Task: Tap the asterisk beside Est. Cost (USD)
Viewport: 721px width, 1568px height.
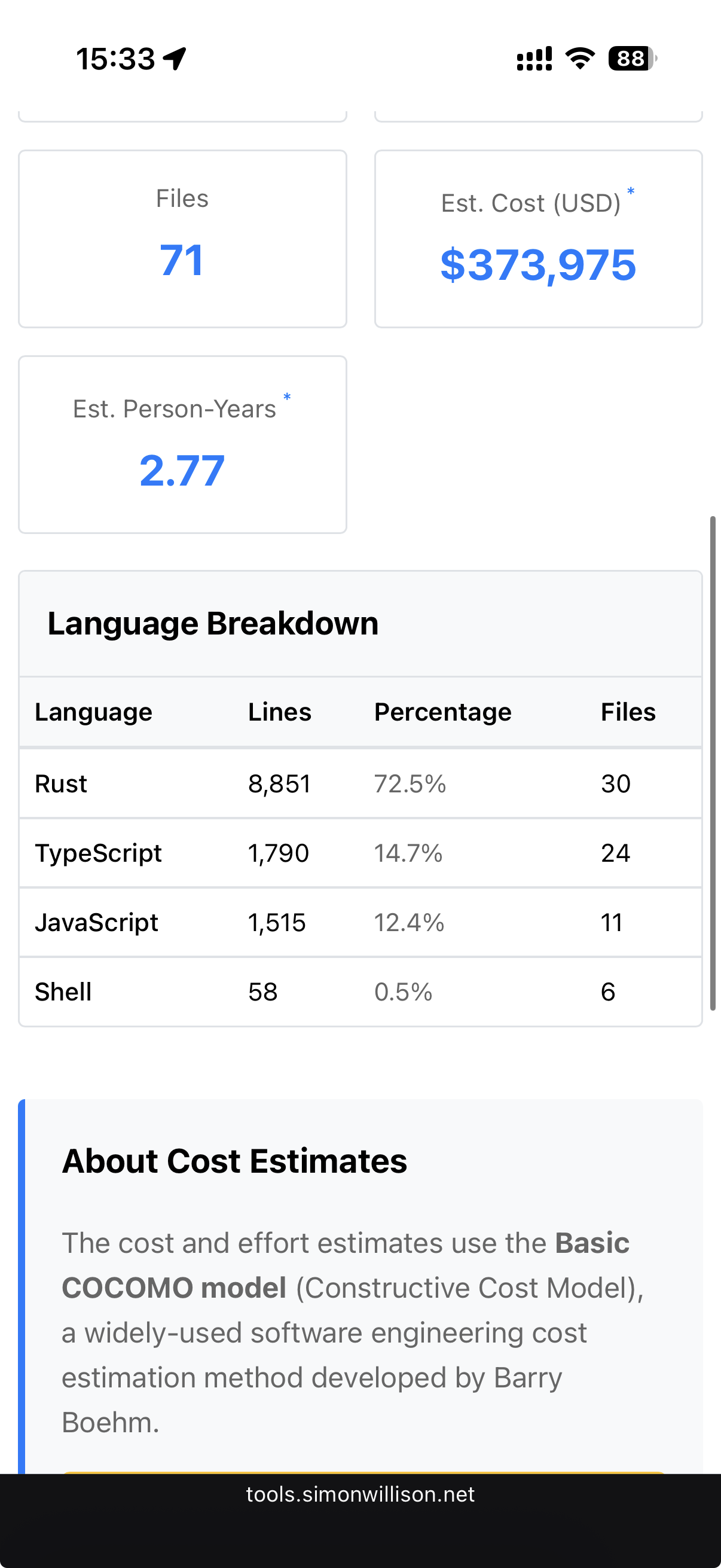Action: click(x=631, y=193)
